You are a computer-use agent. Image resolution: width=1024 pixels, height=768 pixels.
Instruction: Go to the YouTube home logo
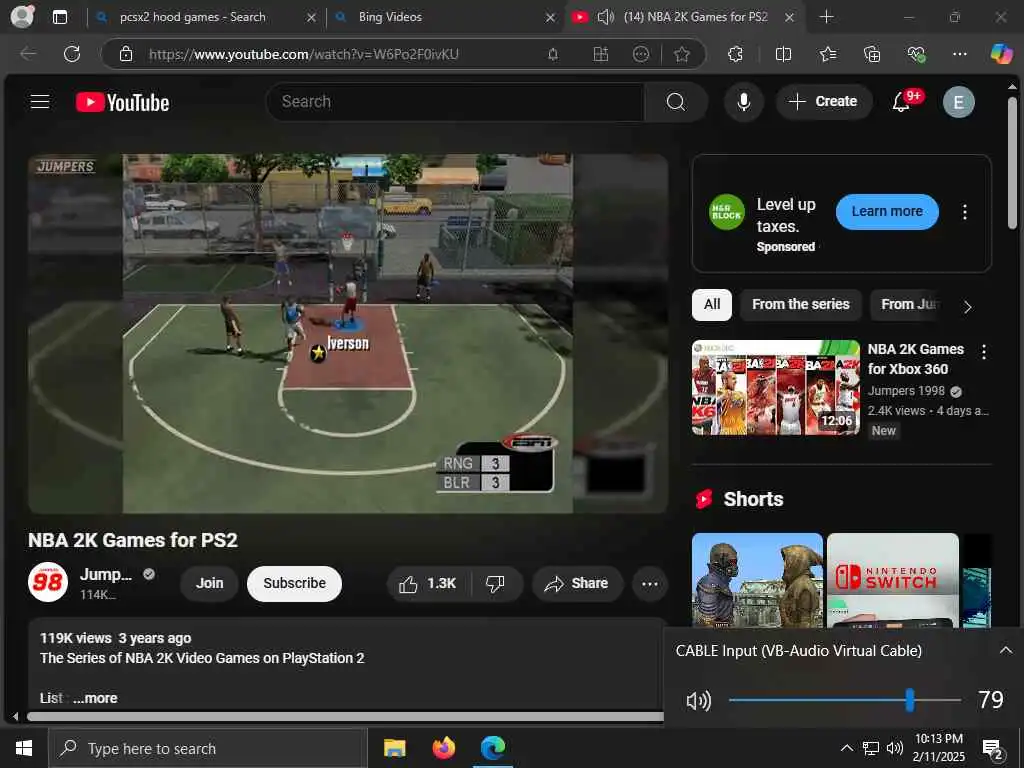pyautogui.click(x=122, y=102)
